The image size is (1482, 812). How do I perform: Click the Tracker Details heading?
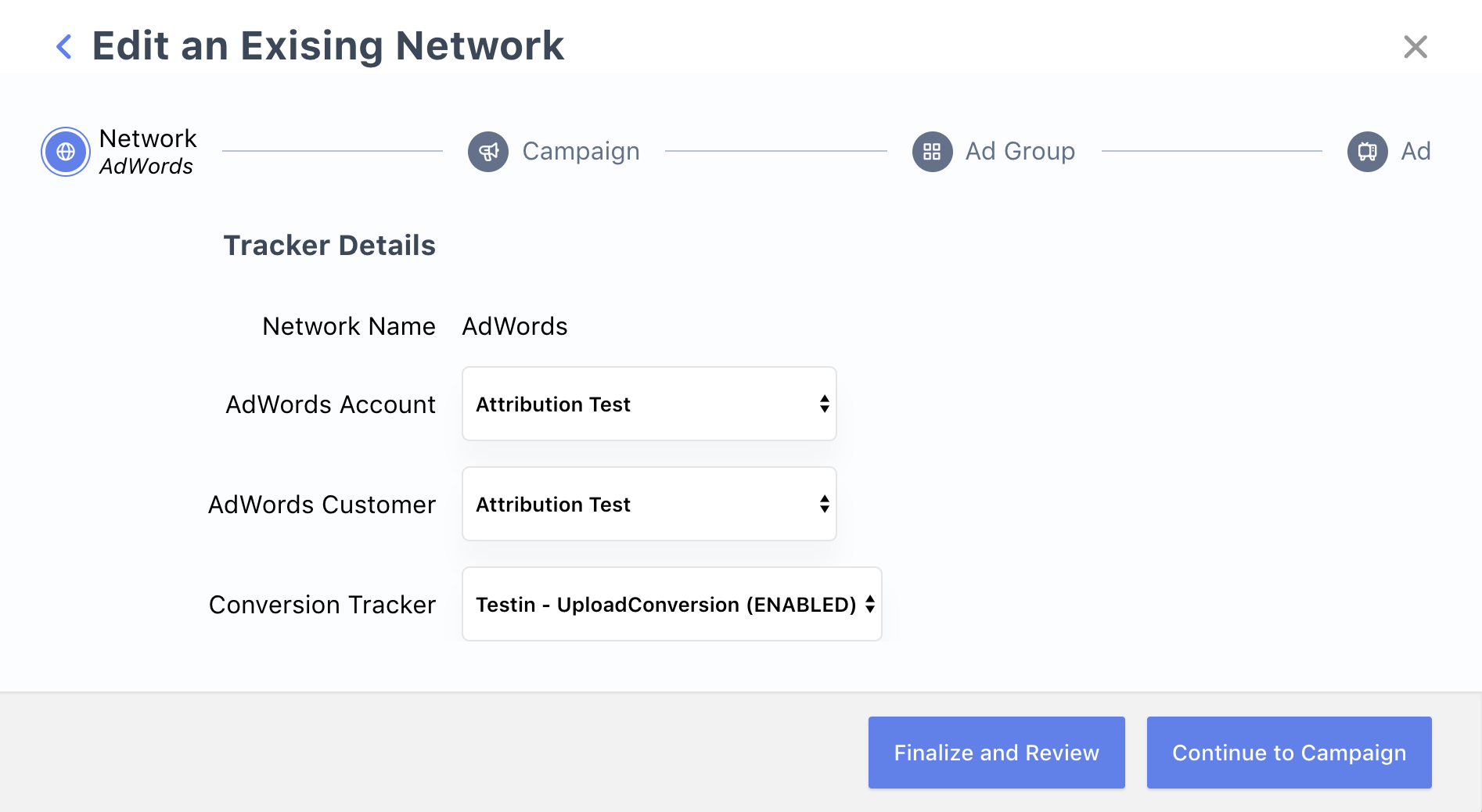click(x=329, y=246)
